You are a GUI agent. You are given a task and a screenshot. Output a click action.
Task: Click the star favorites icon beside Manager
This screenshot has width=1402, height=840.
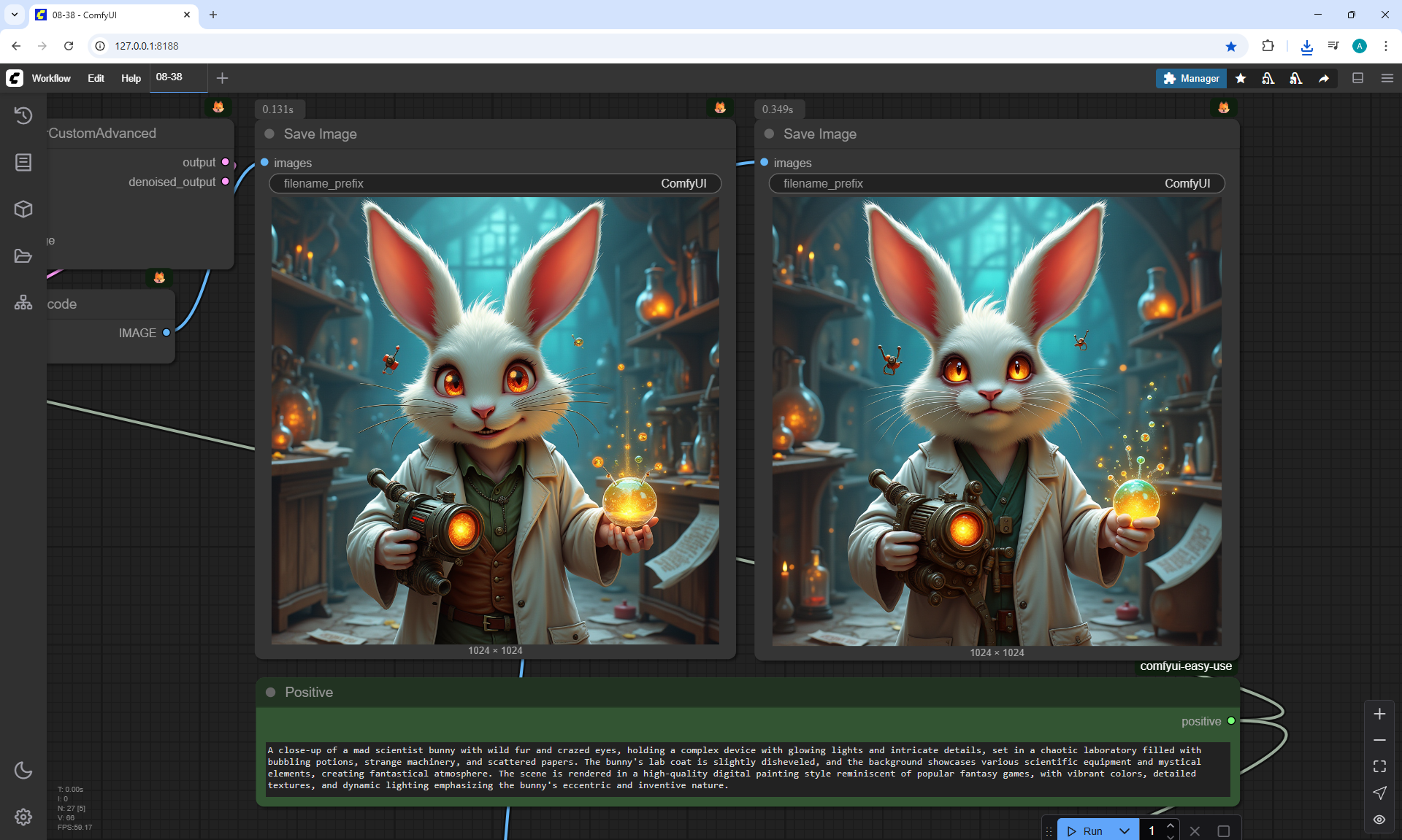[x=1241, y=78]
